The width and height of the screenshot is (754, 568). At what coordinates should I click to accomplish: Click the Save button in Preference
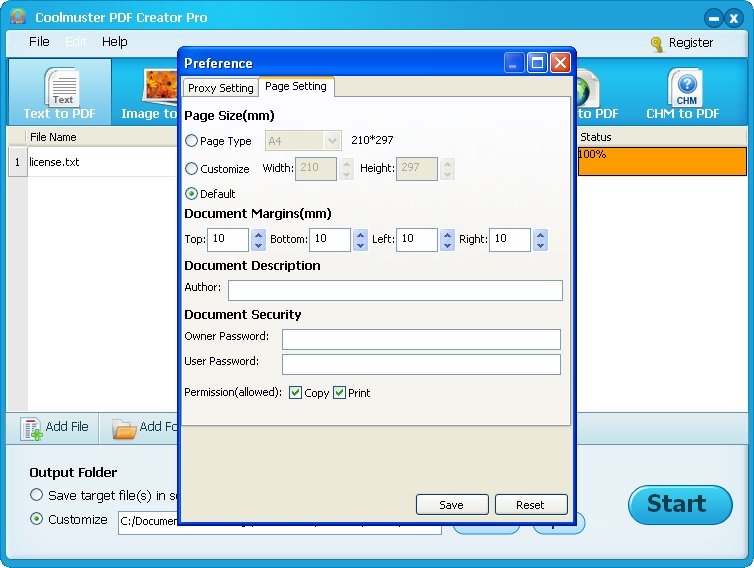[x=452, y=505]
